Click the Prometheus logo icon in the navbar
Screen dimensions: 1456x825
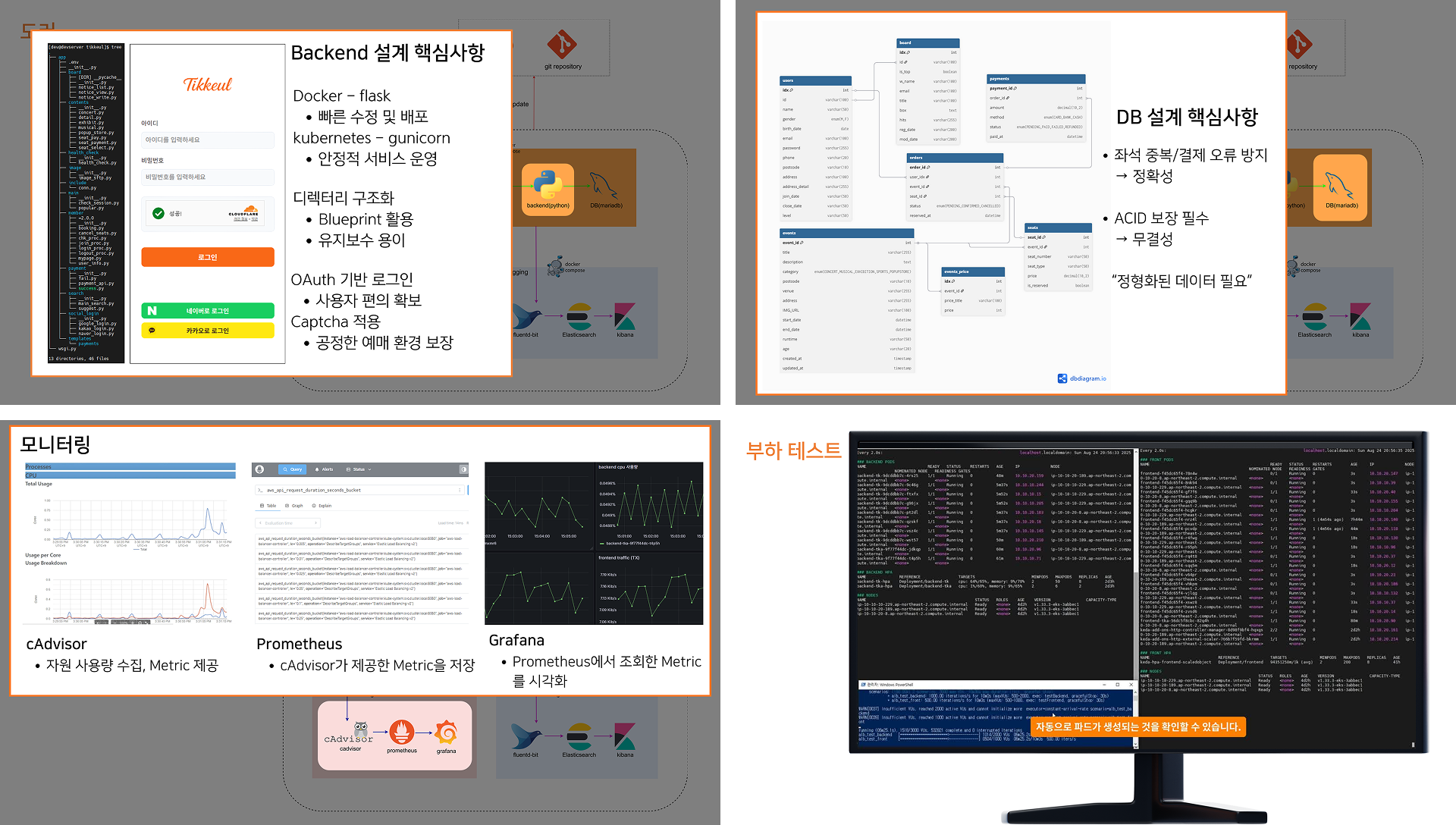coord(259,469)
